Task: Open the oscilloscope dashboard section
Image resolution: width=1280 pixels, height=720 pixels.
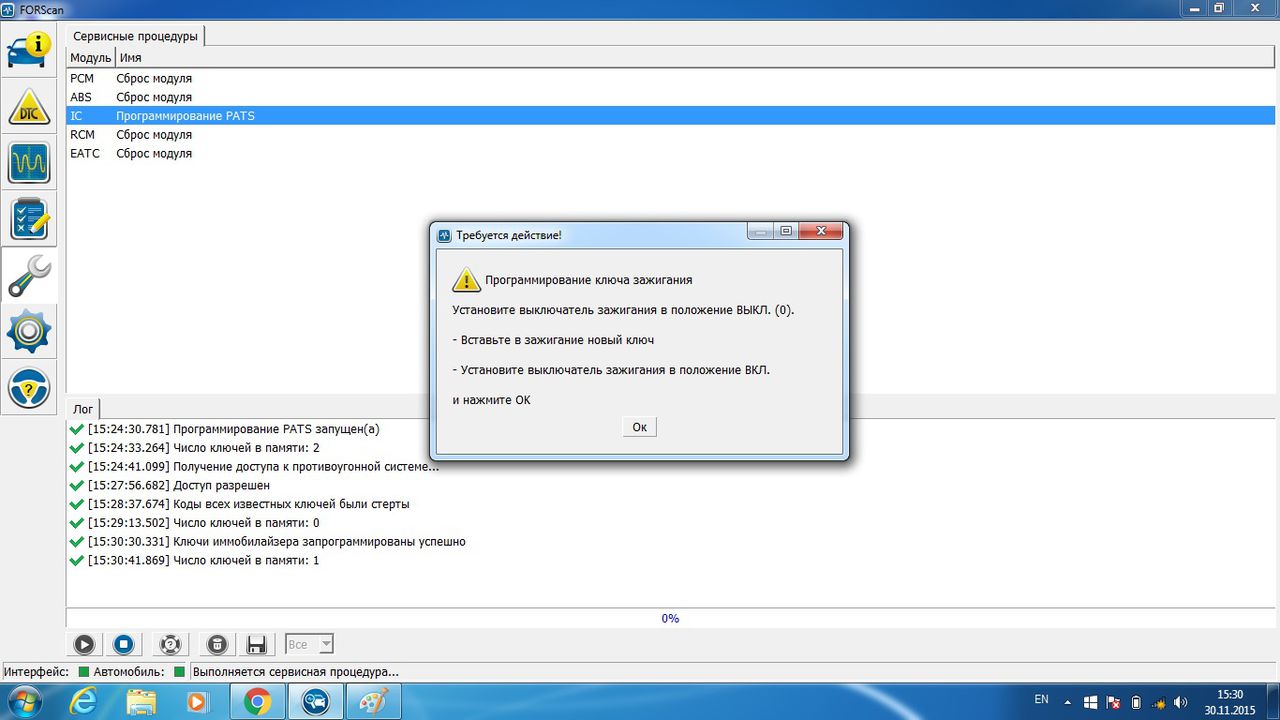Action: pos(29,162)
